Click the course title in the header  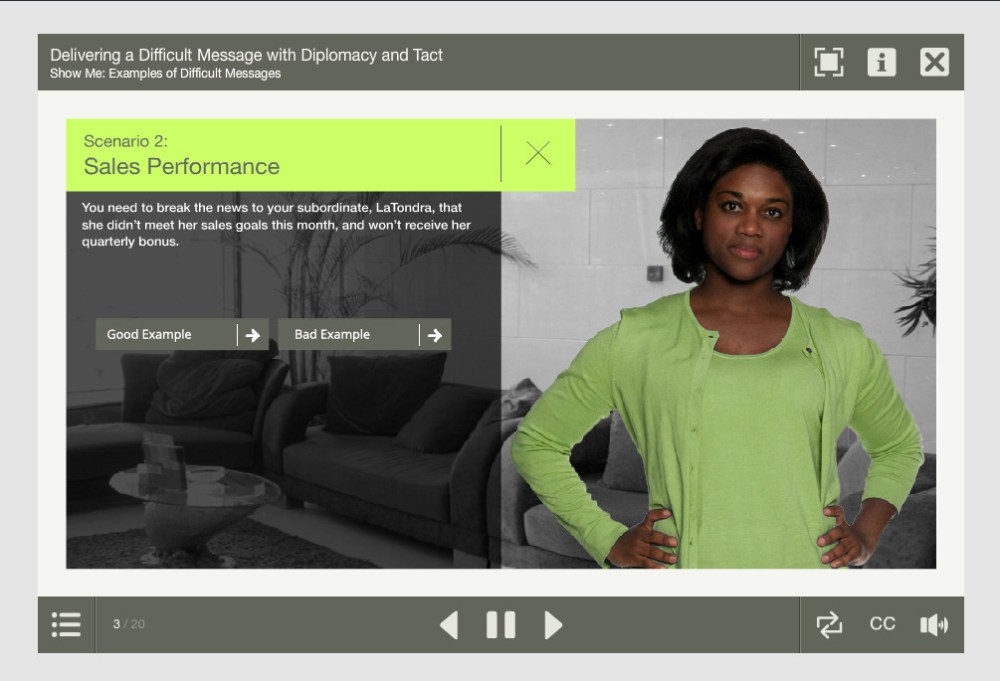point(246,55)
